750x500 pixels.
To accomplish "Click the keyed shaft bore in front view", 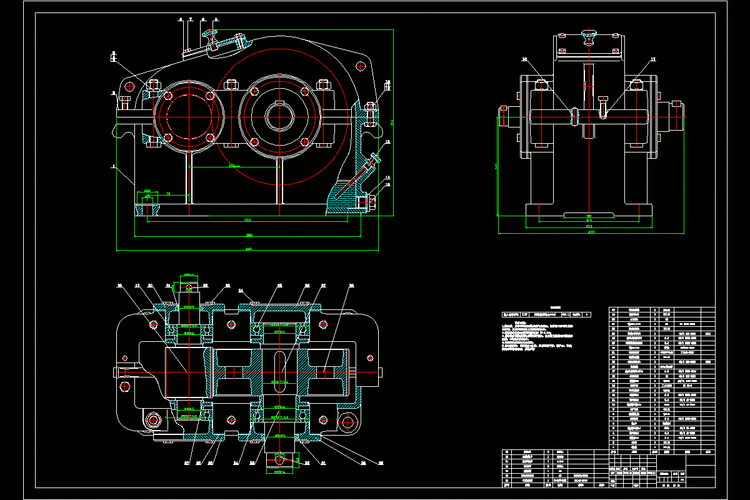I will pyautogui.click(x=278, y=113).
